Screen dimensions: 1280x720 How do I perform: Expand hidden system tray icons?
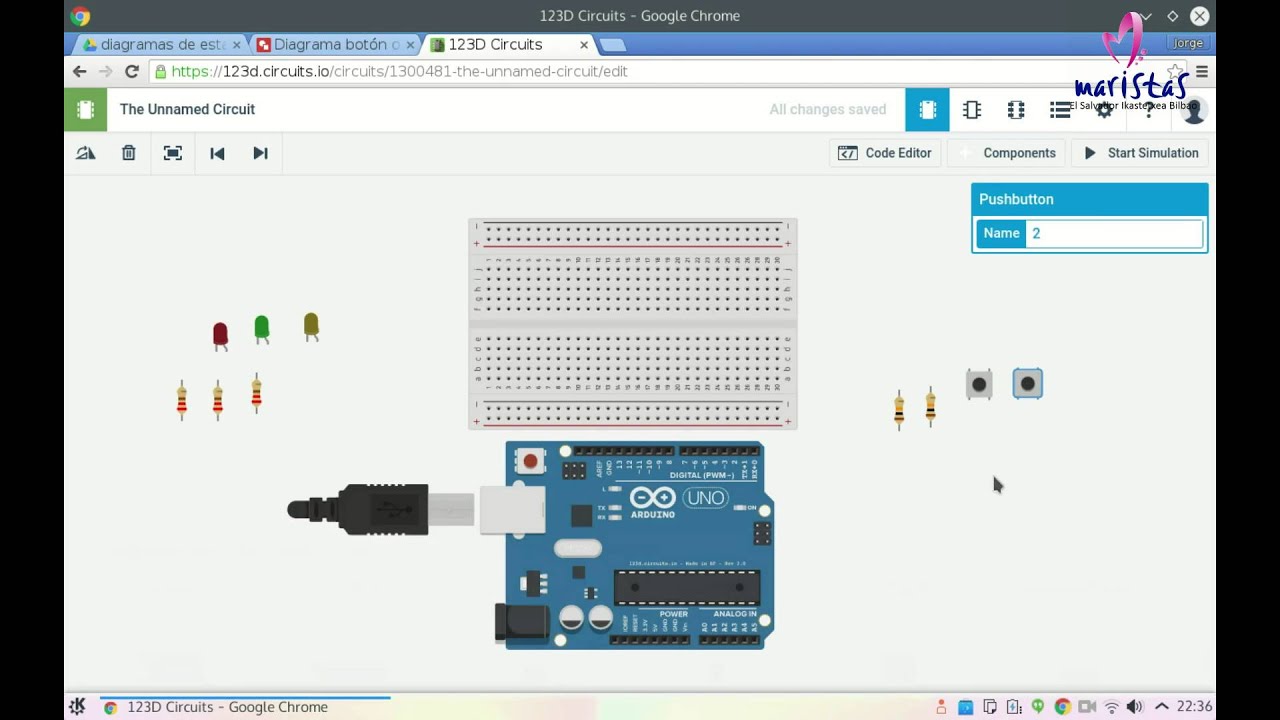click(x=1161, y=707)
